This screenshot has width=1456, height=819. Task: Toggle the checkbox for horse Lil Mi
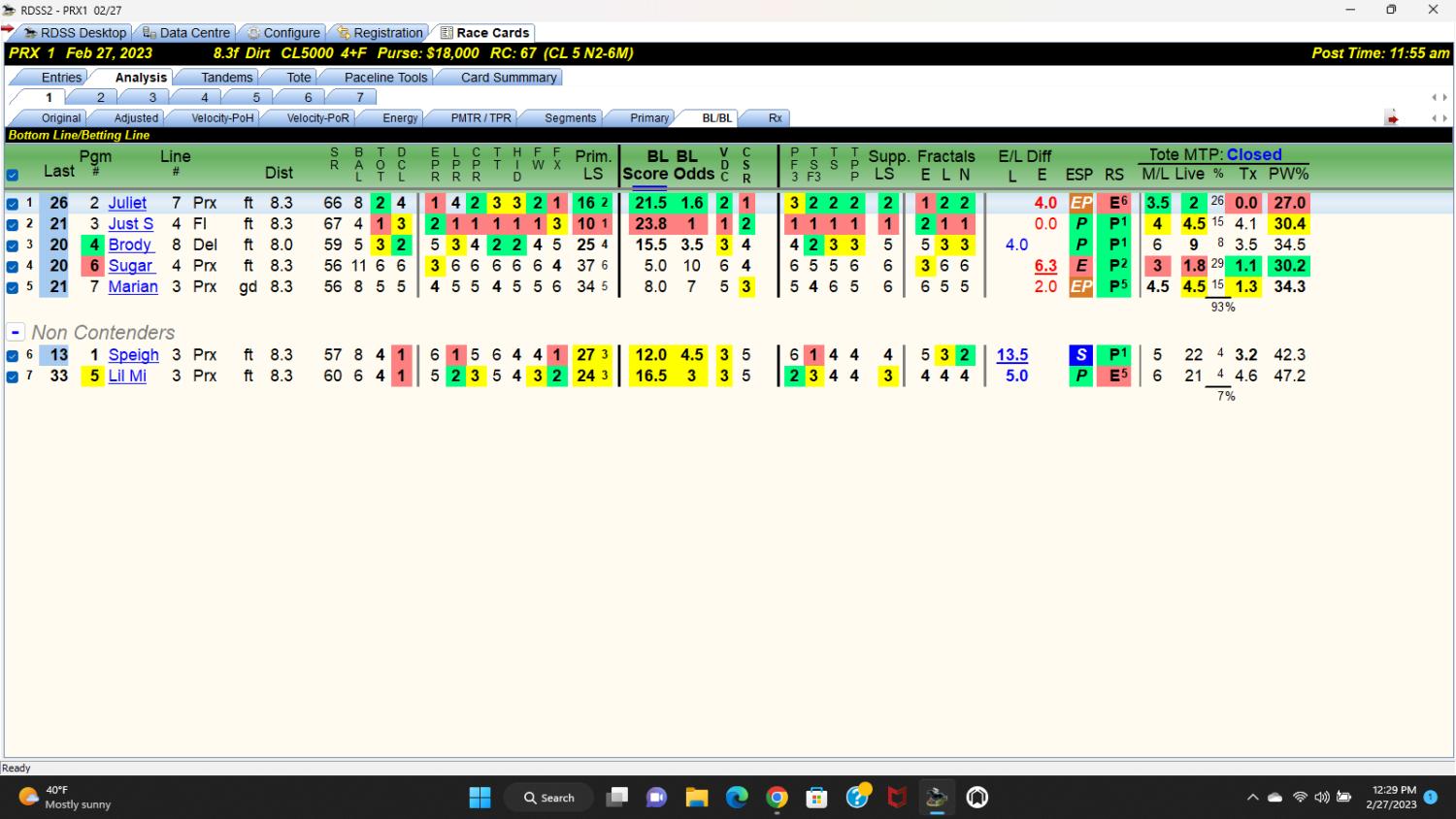[13, 377]
